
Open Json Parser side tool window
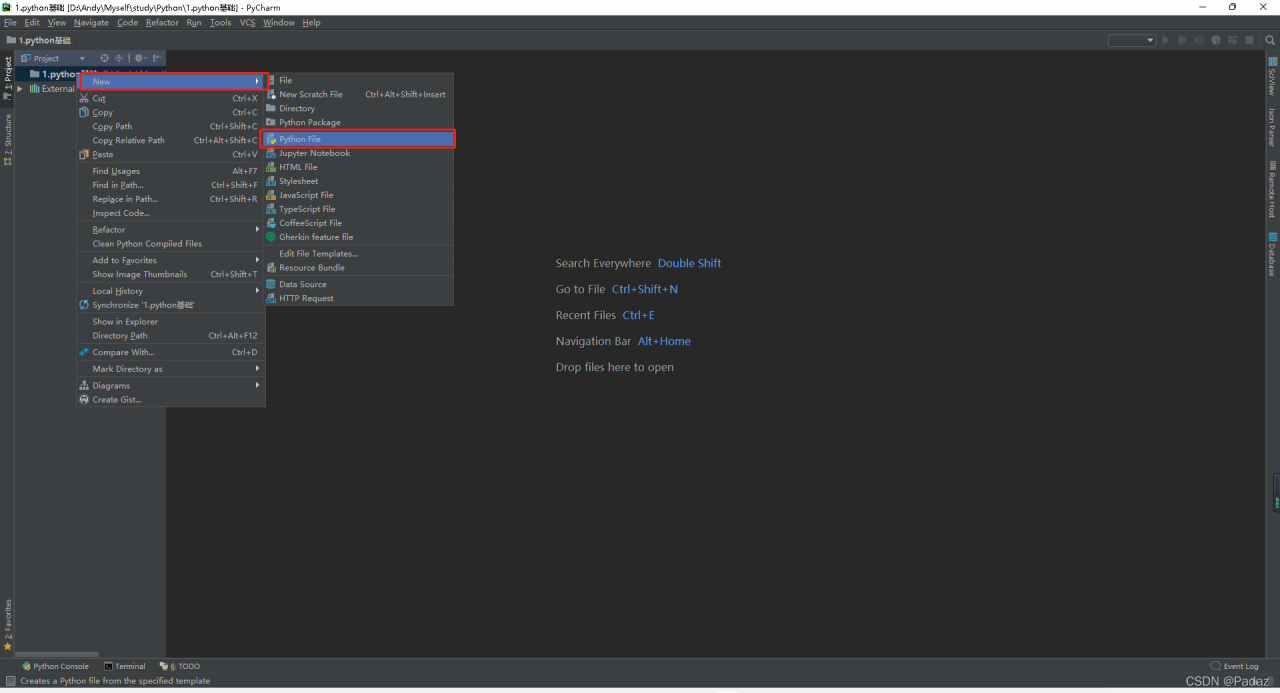(1272, 127)
